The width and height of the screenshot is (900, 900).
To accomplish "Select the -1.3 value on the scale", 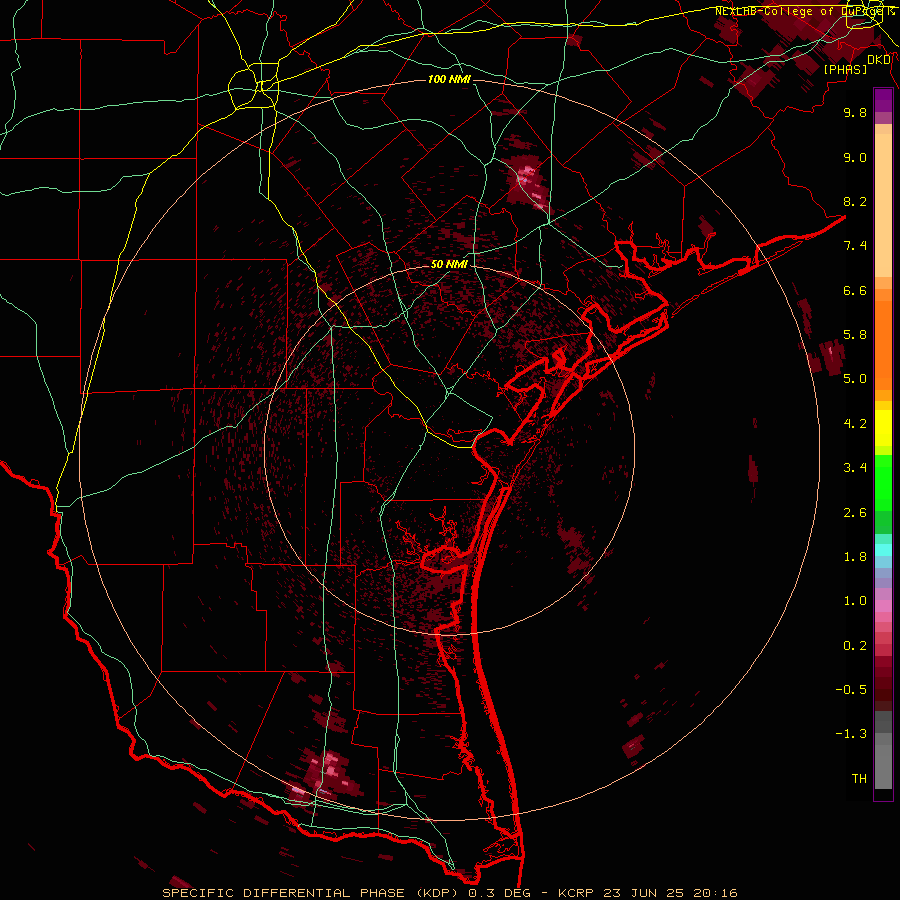I will coord(851,734).
